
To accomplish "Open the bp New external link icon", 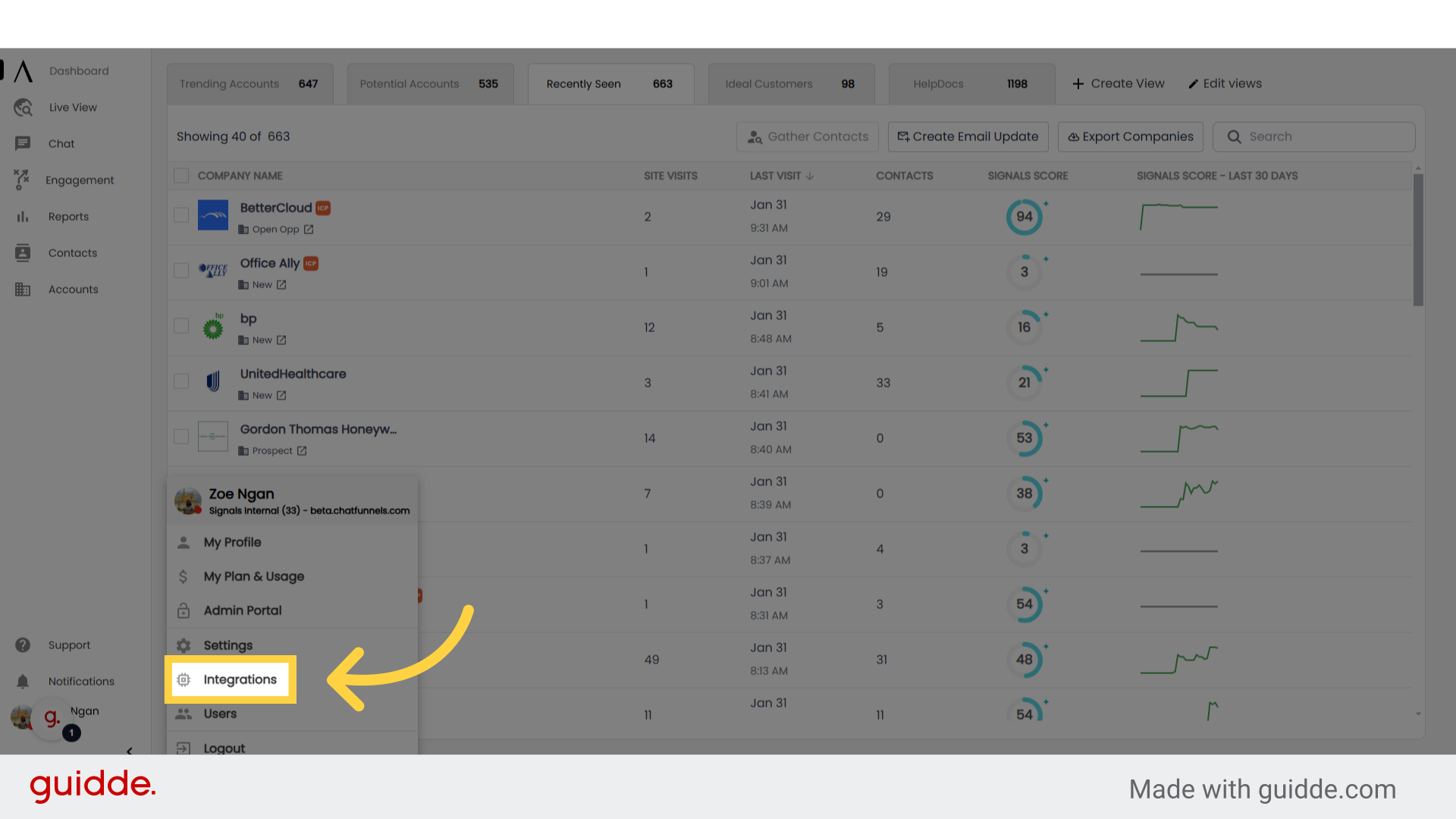I will coord(281,340).
